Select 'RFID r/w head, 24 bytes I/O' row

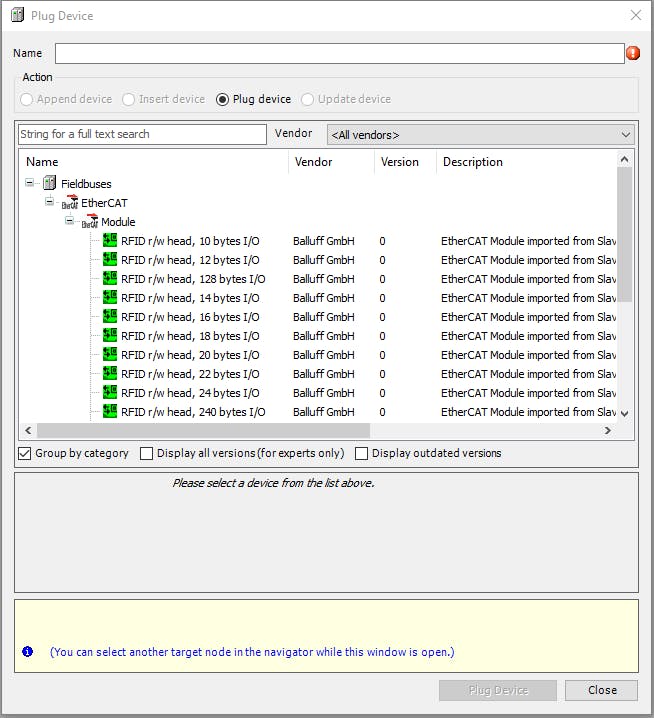click(x=318, y=393)
